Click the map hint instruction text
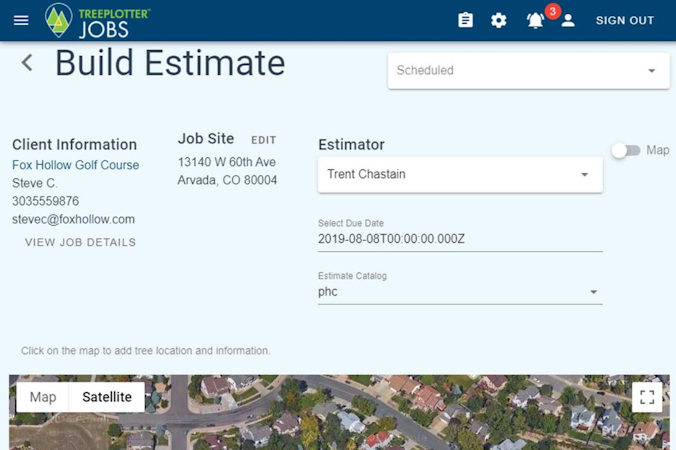This screenshot has height=450, width=676. pyautogui.click(x=146, y=351)
